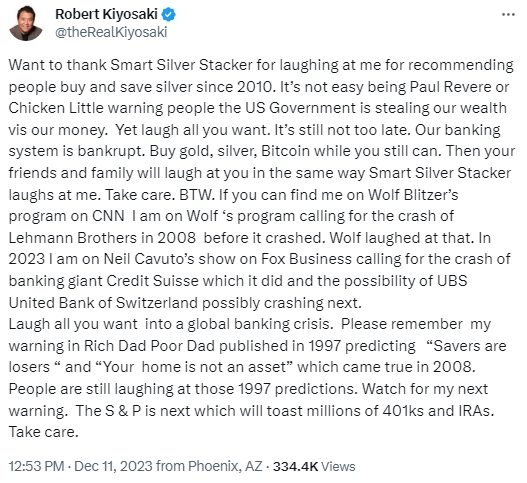Select the Phoenix, AZ location text
This screenshot has width=527, height=483.
pyautogui.click(x=225, y=466)
